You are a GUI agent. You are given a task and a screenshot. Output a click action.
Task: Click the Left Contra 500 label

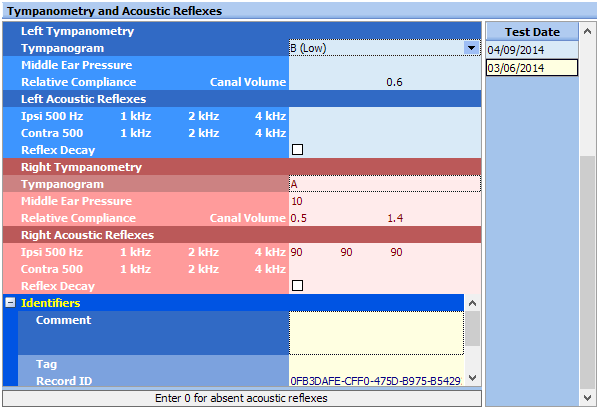coord(52,133)
